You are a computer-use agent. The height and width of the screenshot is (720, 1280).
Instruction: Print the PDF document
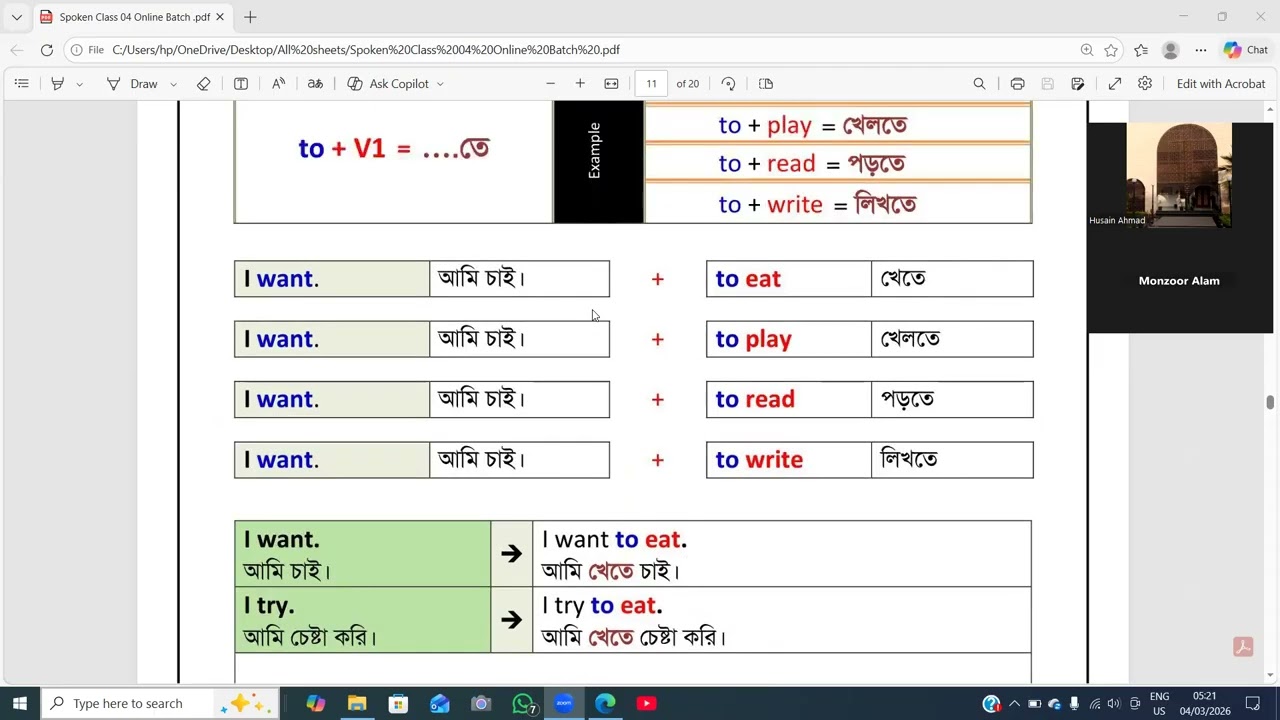pyautogui.click(x=1017, y=84)
